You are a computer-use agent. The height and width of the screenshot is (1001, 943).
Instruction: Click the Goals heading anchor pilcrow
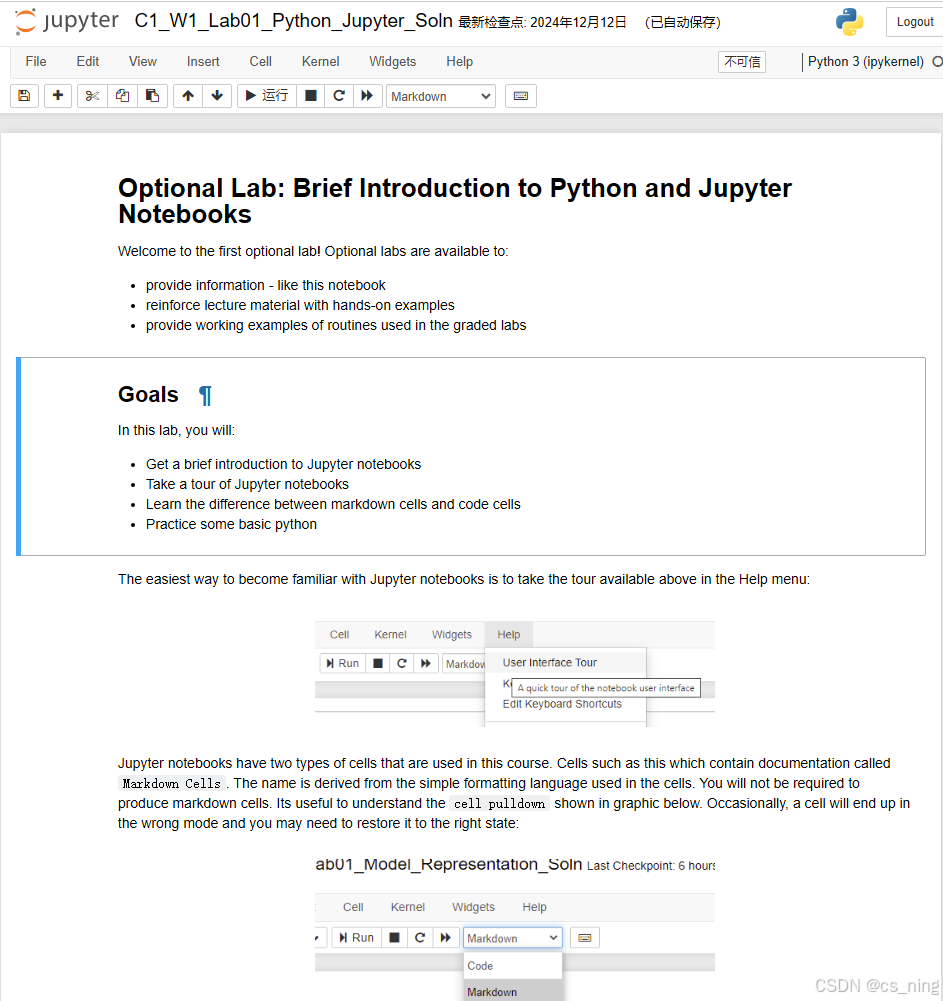click(205, 396)
